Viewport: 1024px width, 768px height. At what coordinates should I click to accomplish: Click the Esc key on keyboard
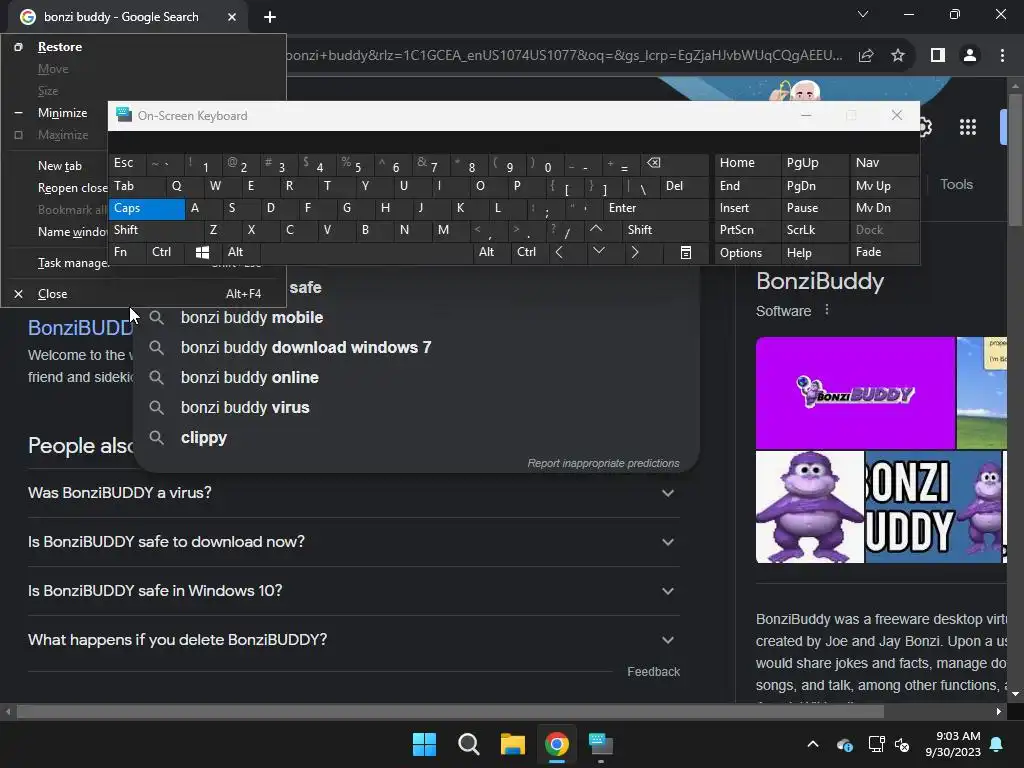tap(127, 163)
